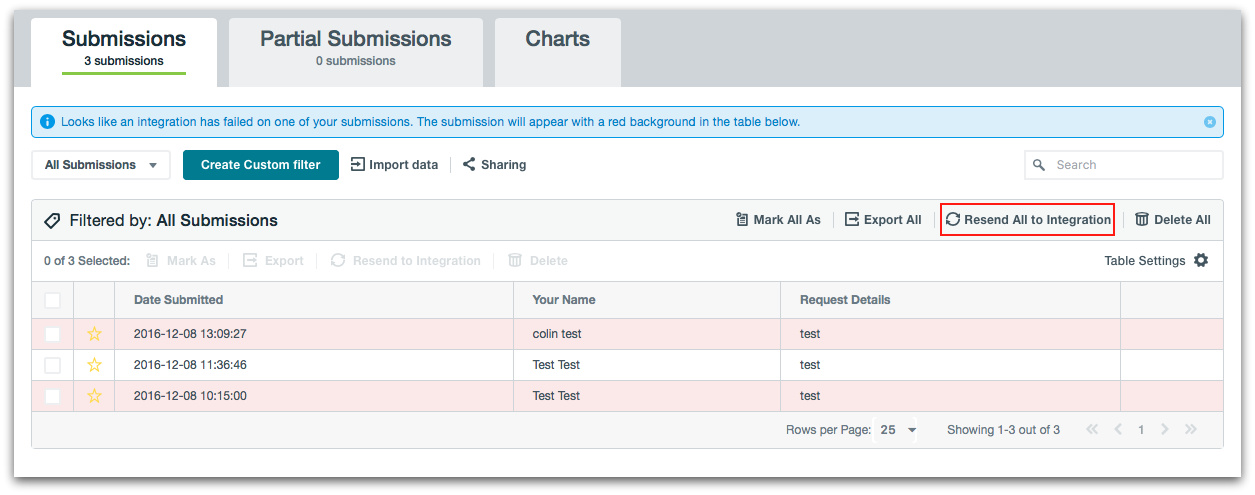Star the colin test submission
The image size is (1255, 495).
[x=95, y=334]
